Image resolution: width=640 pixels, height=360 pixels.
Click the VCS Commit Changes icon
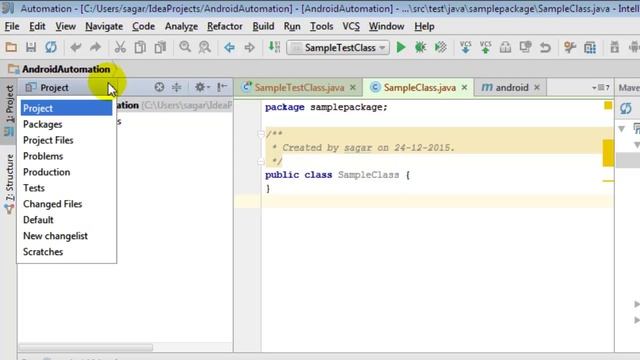click(x=485, y=47)
